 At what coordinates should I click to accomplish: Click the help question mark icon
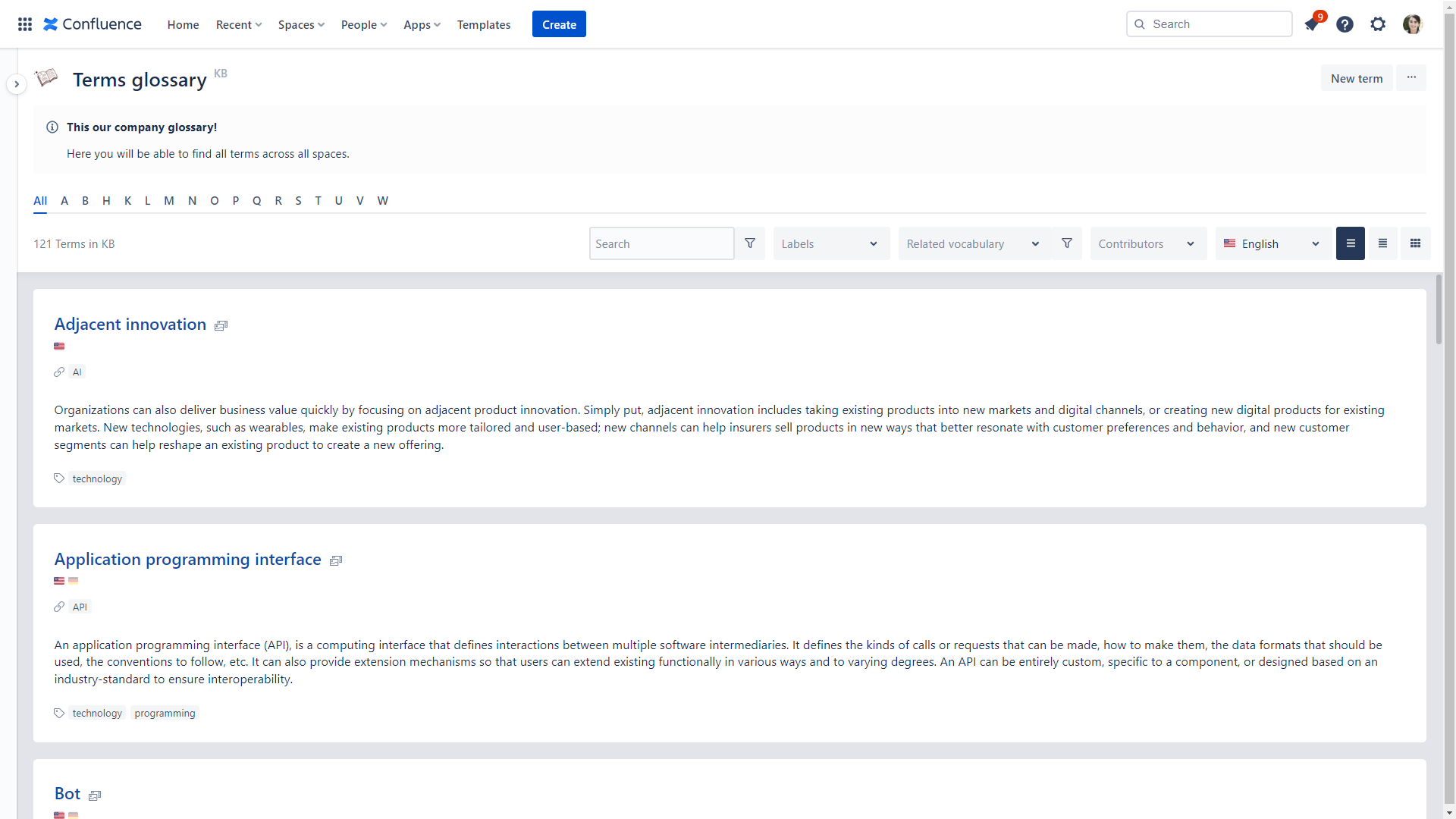tap(1345, 24)
